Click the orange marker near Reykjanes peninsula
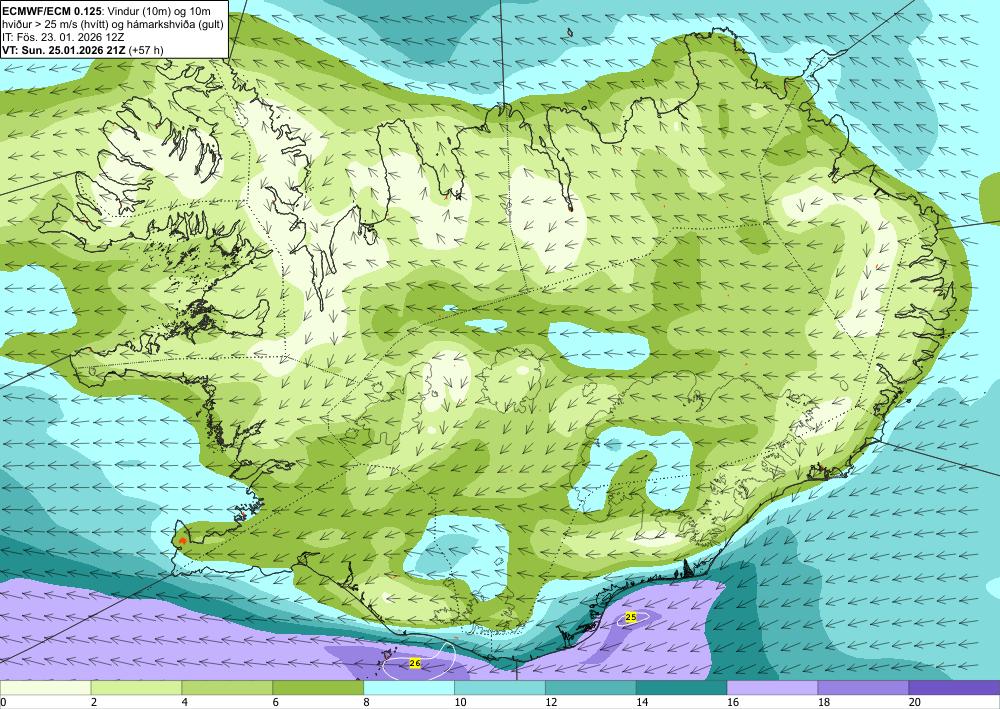 point(182,540)
